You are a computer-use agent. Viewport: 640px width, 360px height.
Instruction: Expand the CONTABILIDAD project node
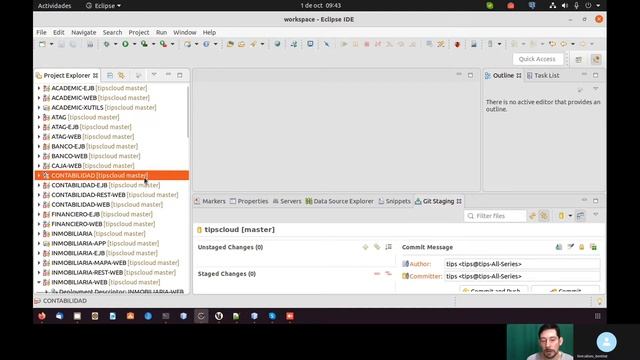(39, 176)
